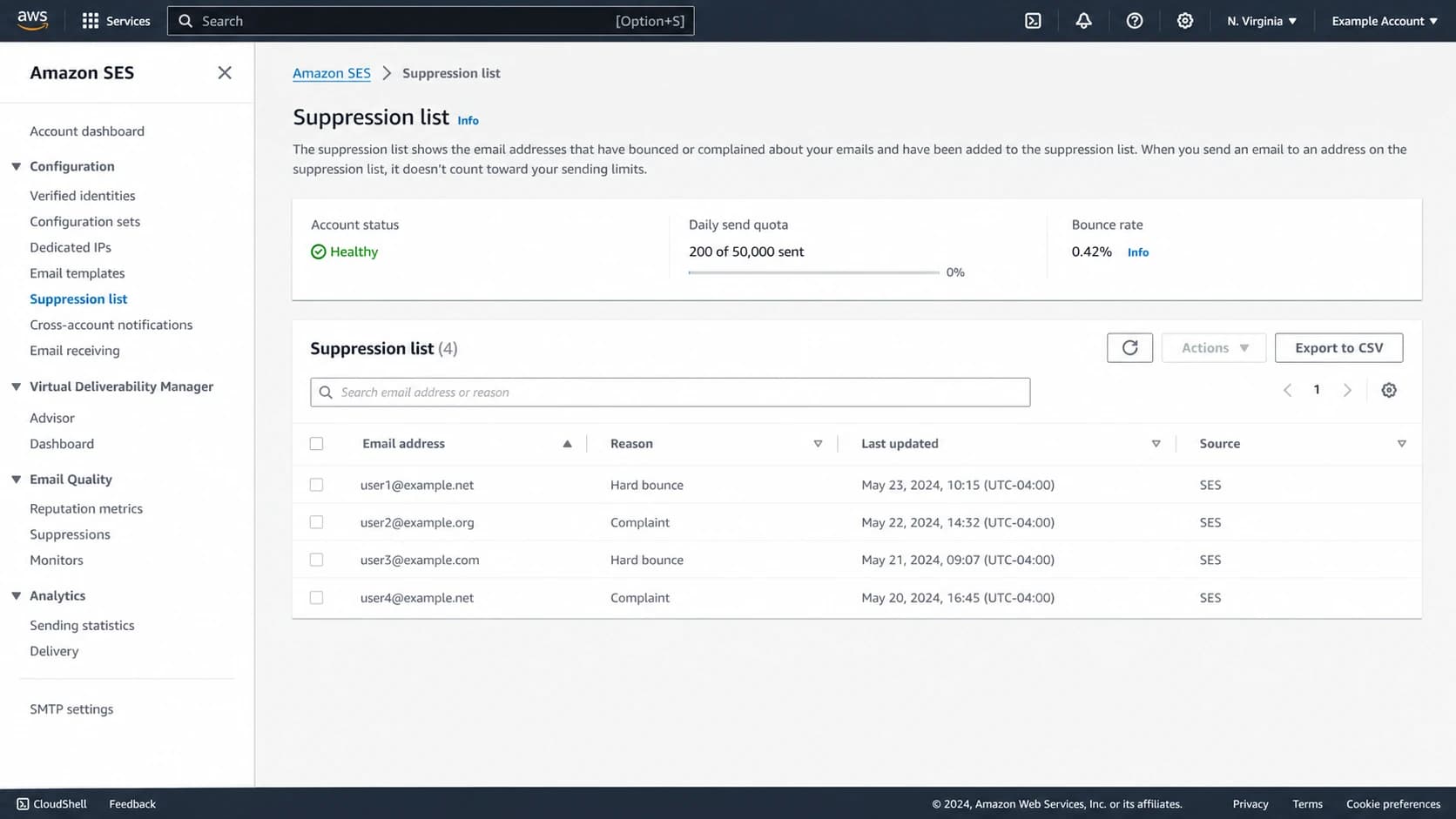Open the Privacy footer link

pos(1250,804)
